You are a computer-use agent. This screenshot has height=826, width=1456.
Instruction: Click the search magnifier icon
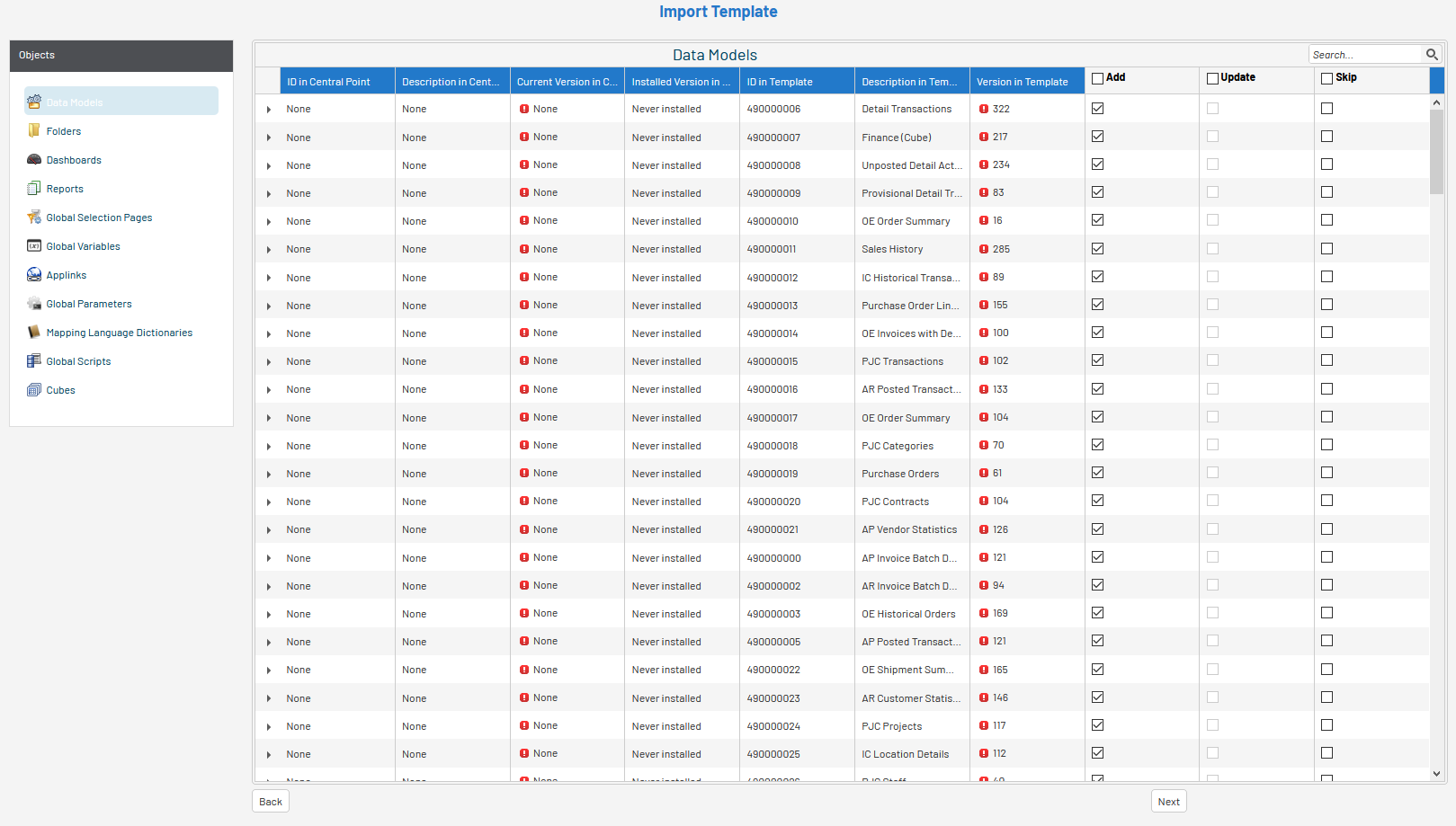[1432, 55]
